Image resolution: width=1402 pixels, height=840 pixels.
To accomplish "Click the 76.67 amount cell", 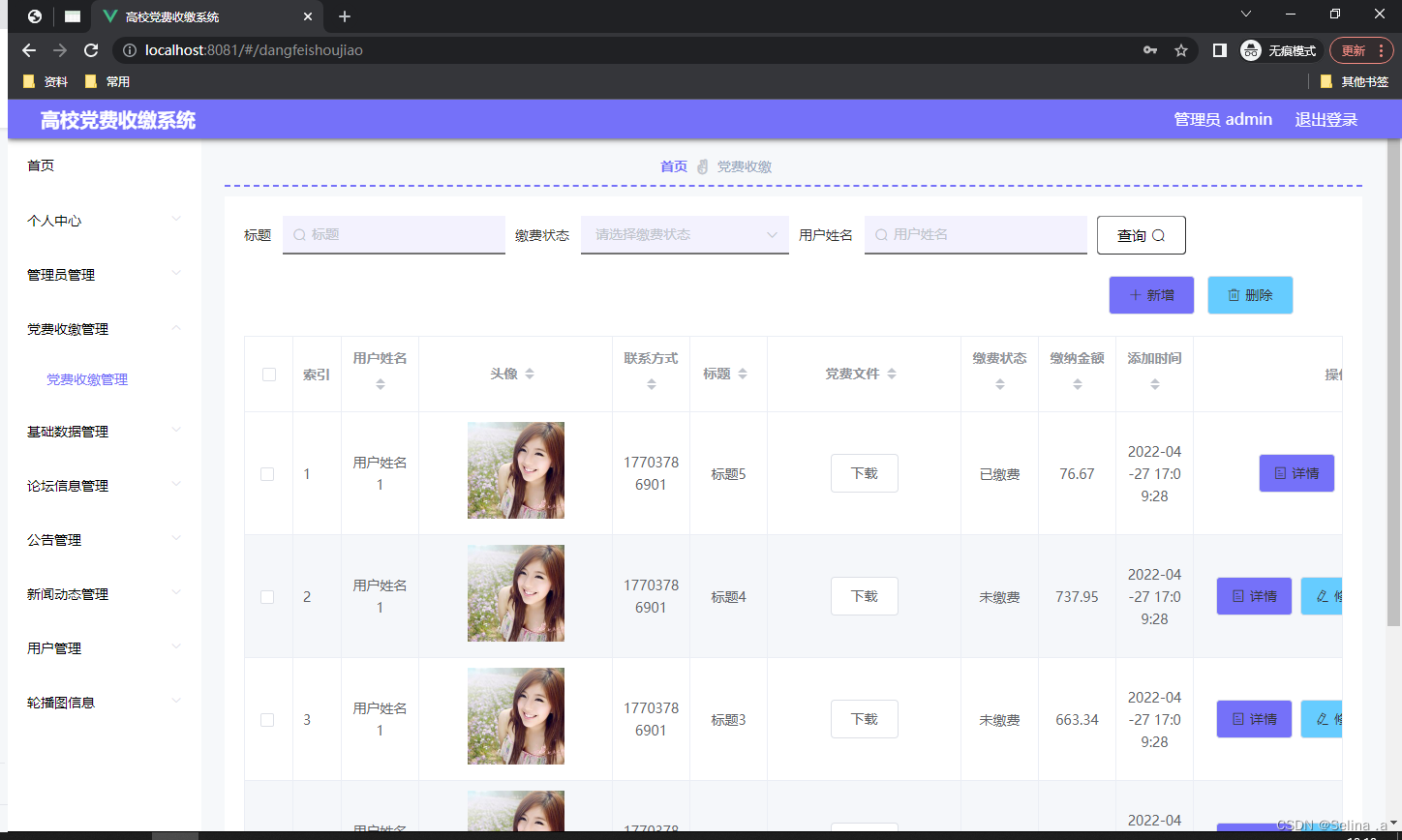I will tap(1077, 474).
